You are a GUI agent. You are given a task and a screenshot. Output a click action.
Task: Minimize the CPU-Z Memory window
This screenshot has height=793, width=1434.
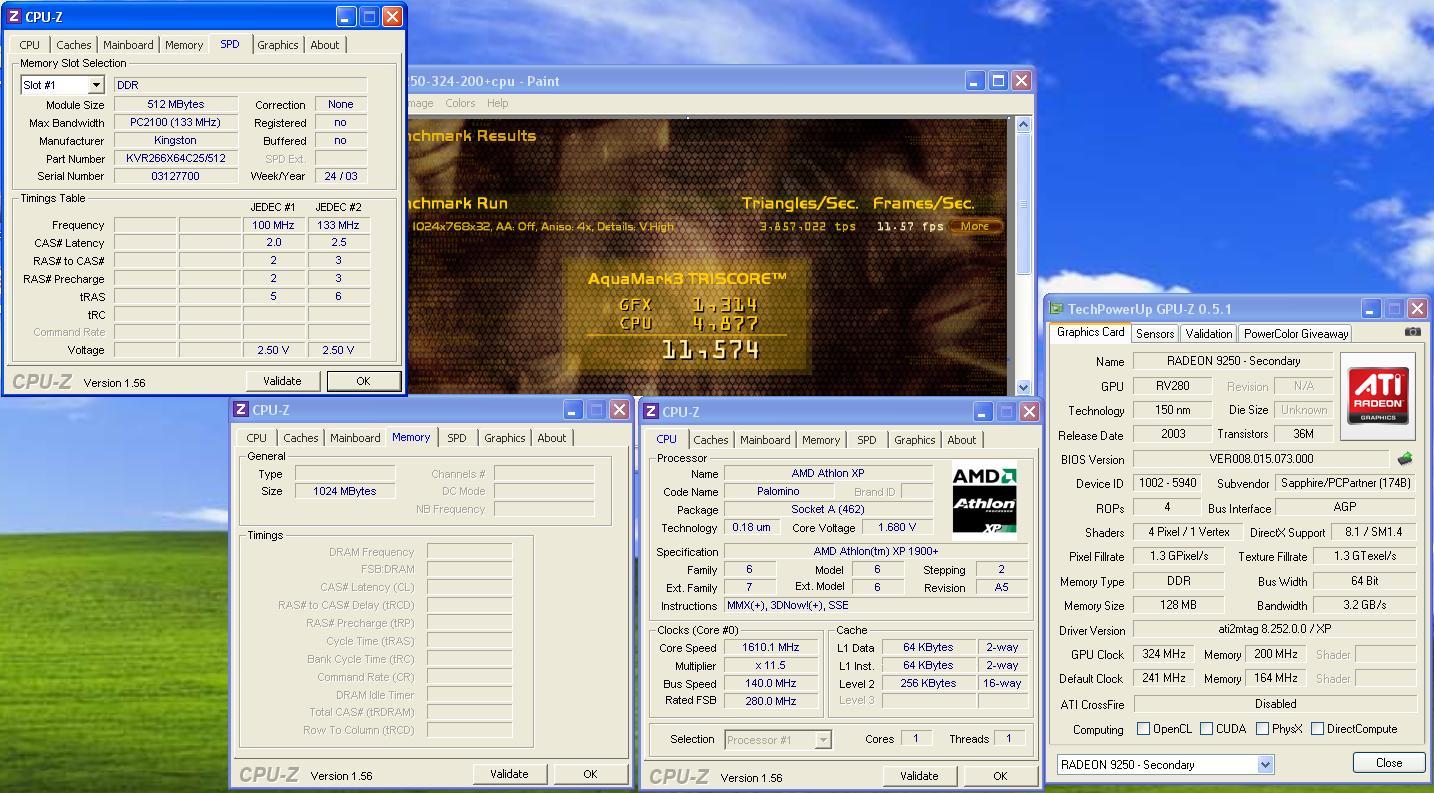(572, 410)
